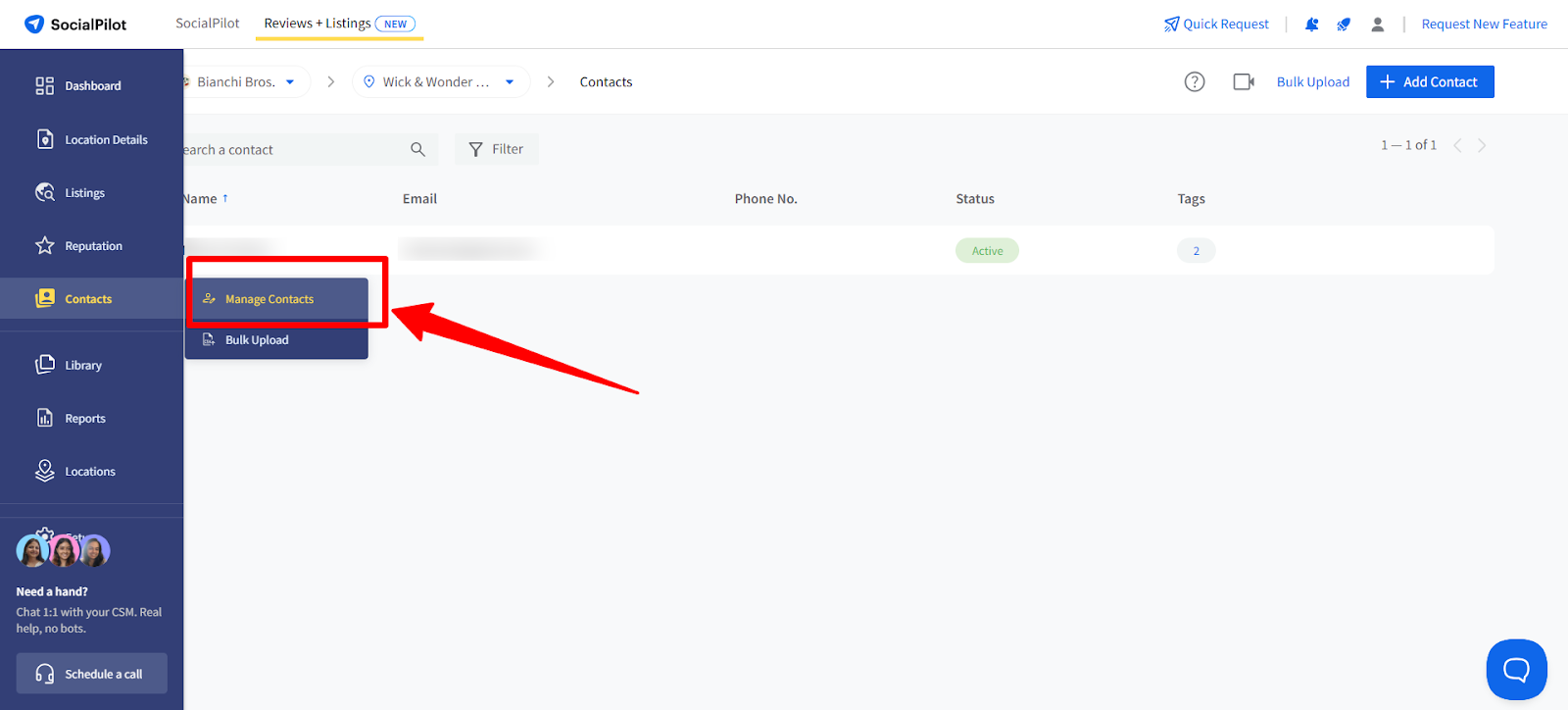Screen dimensions: 1568x710
Task: Select Contacts in the sidebar
Action: pyautogui.click(x=91, y=299)
